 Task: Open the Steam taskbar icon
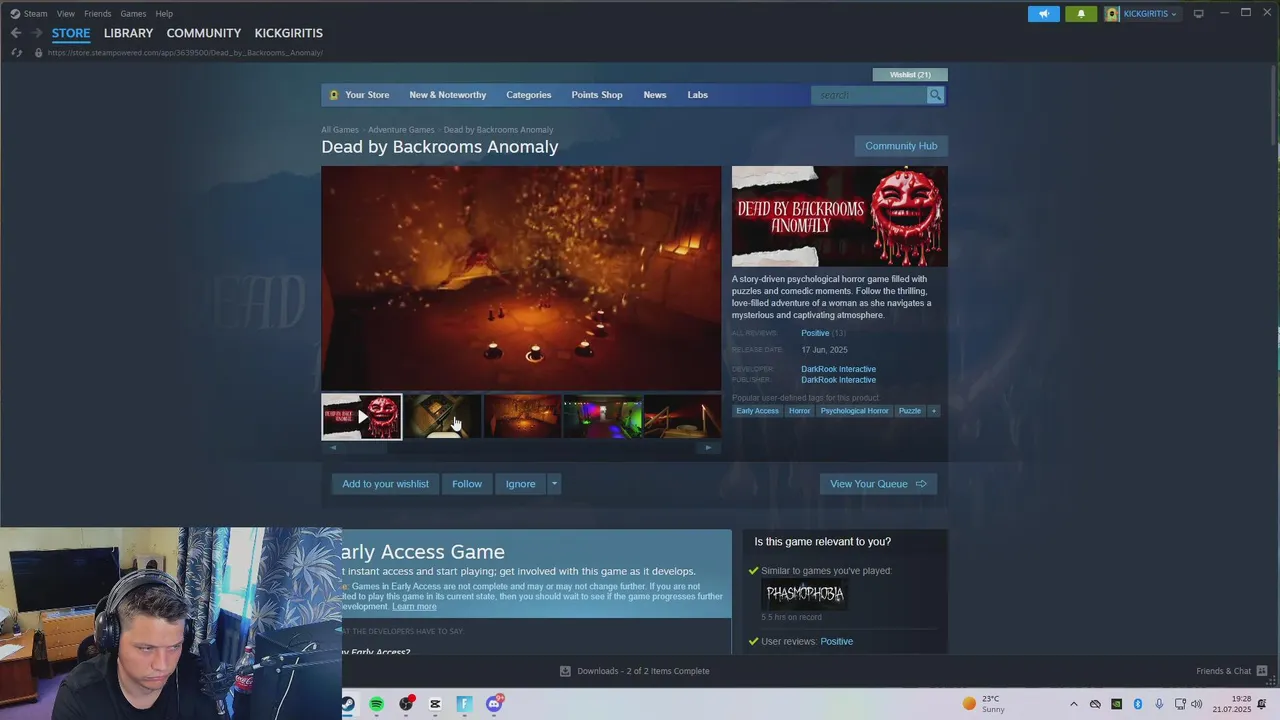pos(347,704)
